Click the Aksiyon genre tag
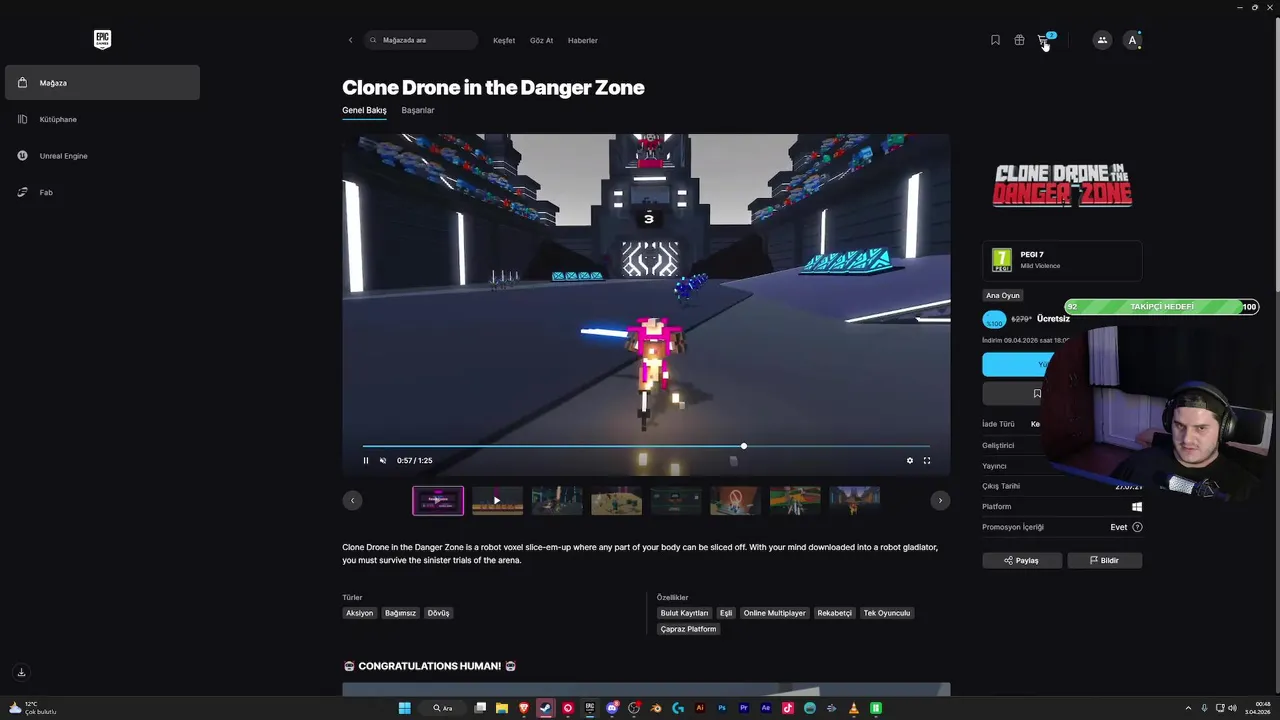Viewport: 1280px width, 720px height. [x=359, y=613]
